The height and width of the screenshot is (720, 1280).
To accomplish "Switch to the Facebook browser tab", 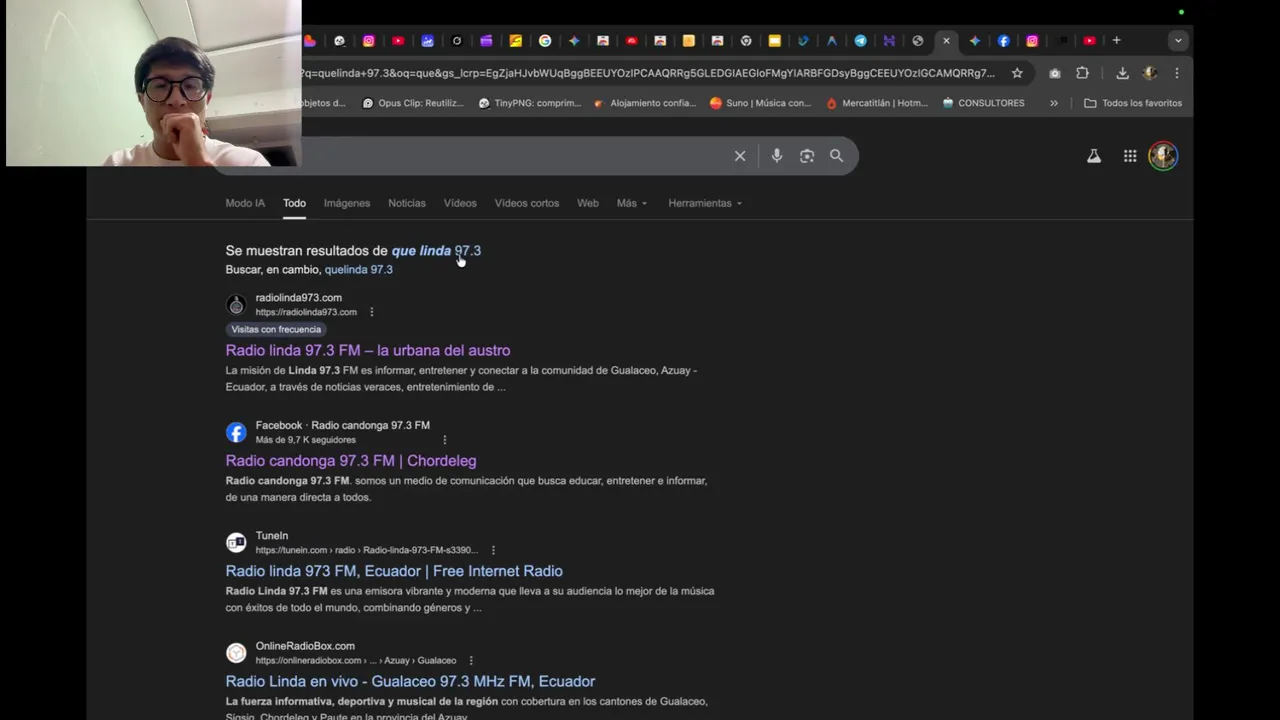I will tap(1003, 41).
